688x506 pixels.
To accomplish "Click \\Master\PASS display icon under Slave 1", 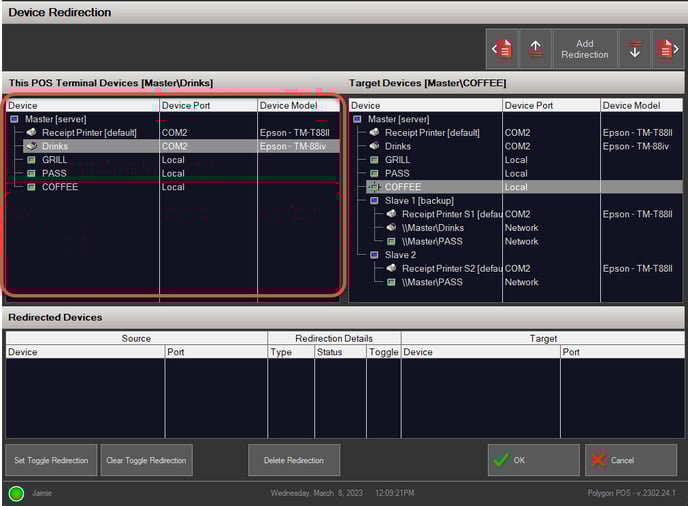I will [x=391, y=241].
